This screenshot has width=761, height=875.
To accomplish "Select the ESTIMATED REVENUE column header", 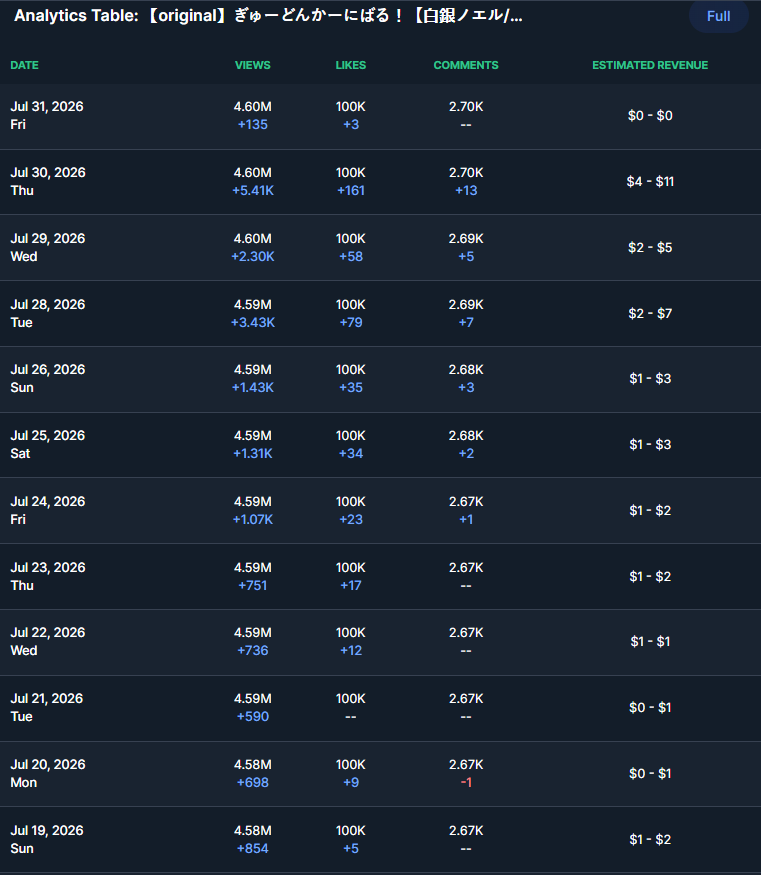I will (x=650, y=65).
